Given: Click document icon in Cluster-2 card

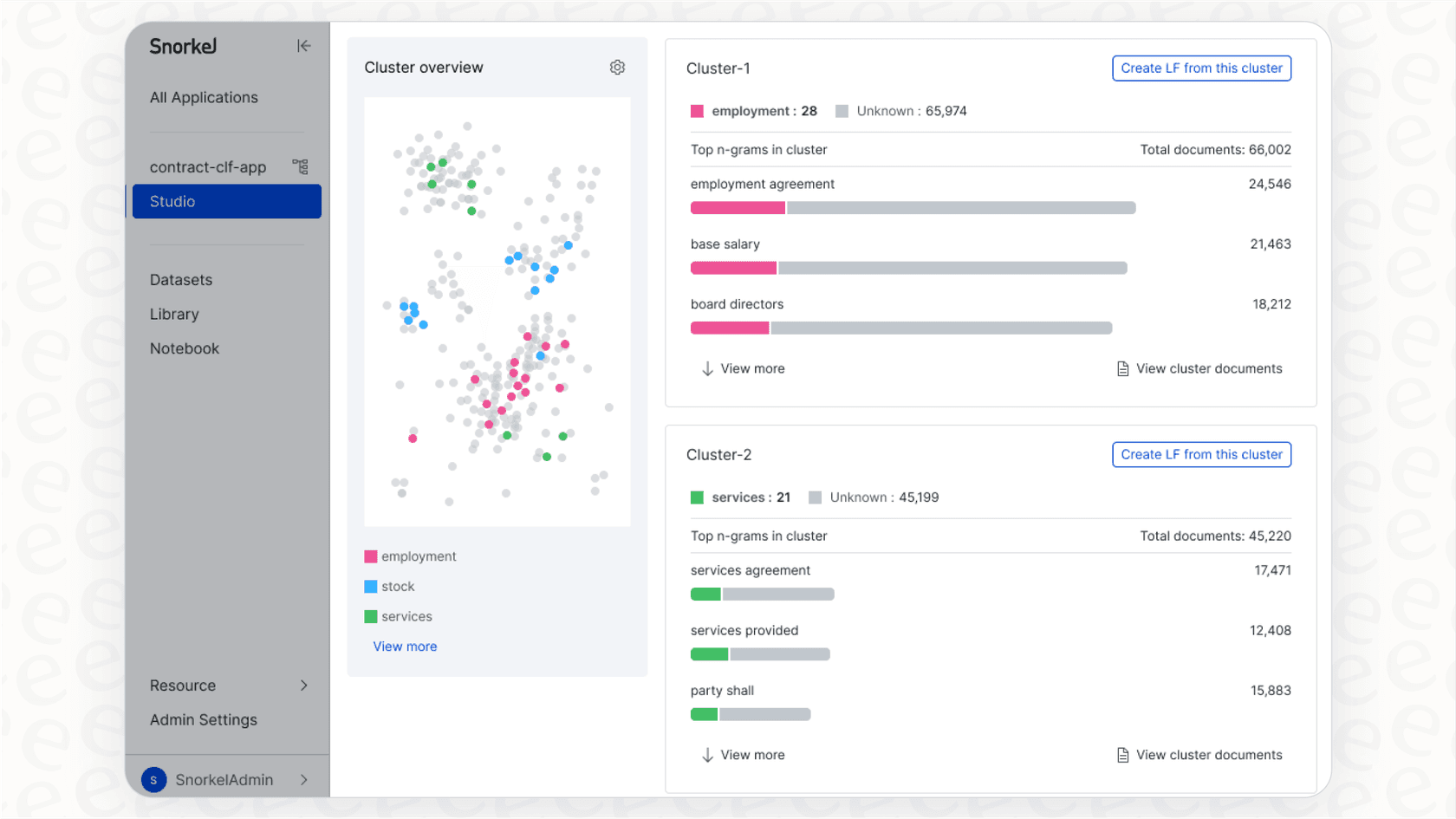Looking at the screenshot, I should 1122,756.
